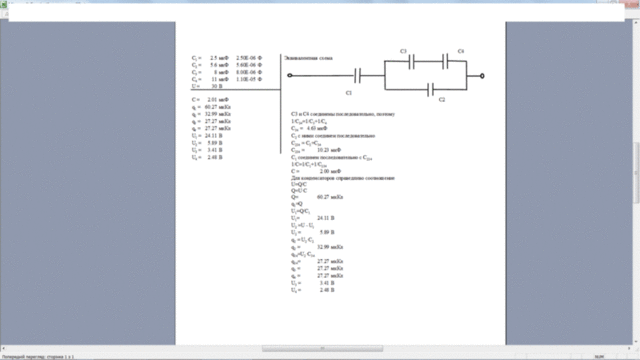Click the vertical scrollbar up arrow
The width and height of the screenshot is (640, 360).
click(x=636, y=22)
